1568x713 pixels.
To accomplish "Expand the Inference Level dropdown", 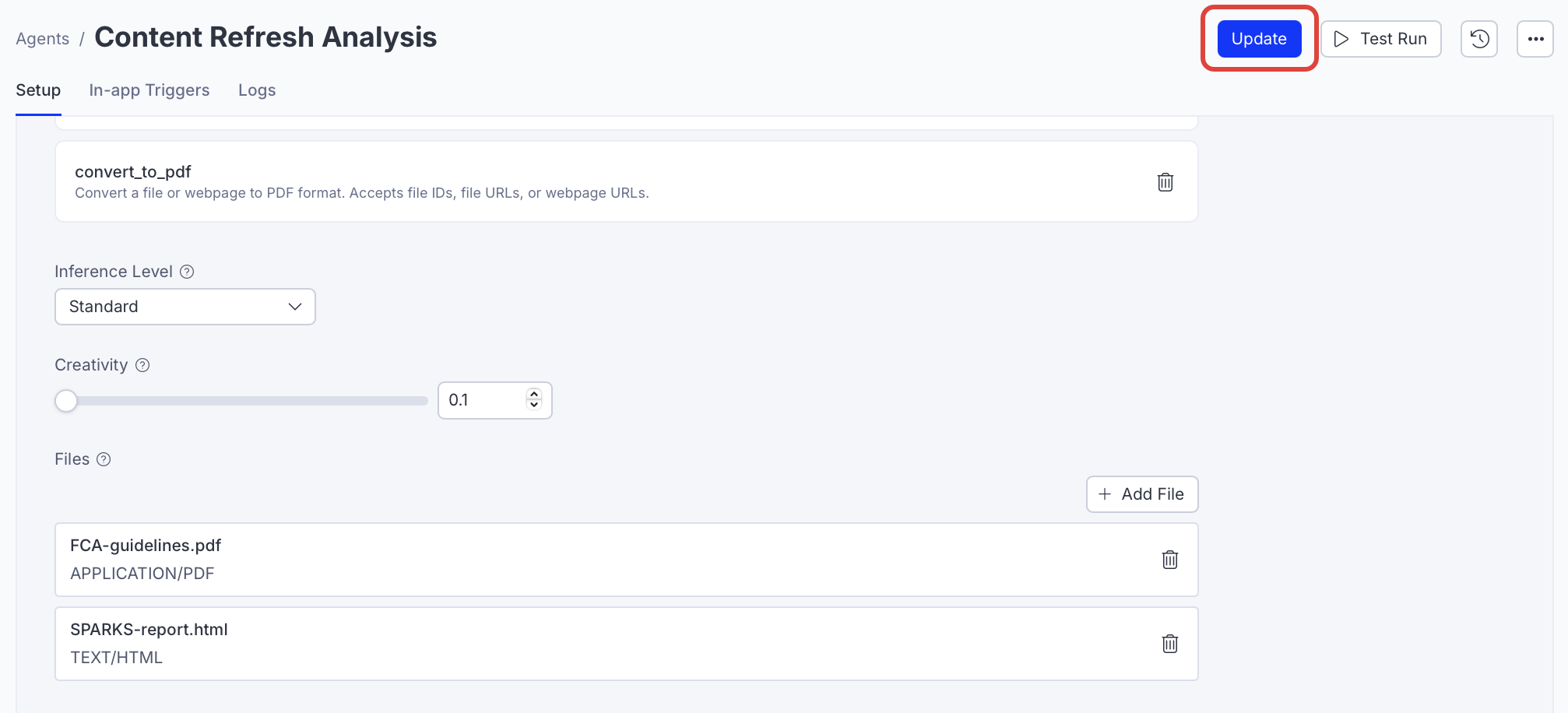I will (x=185, y=307).
